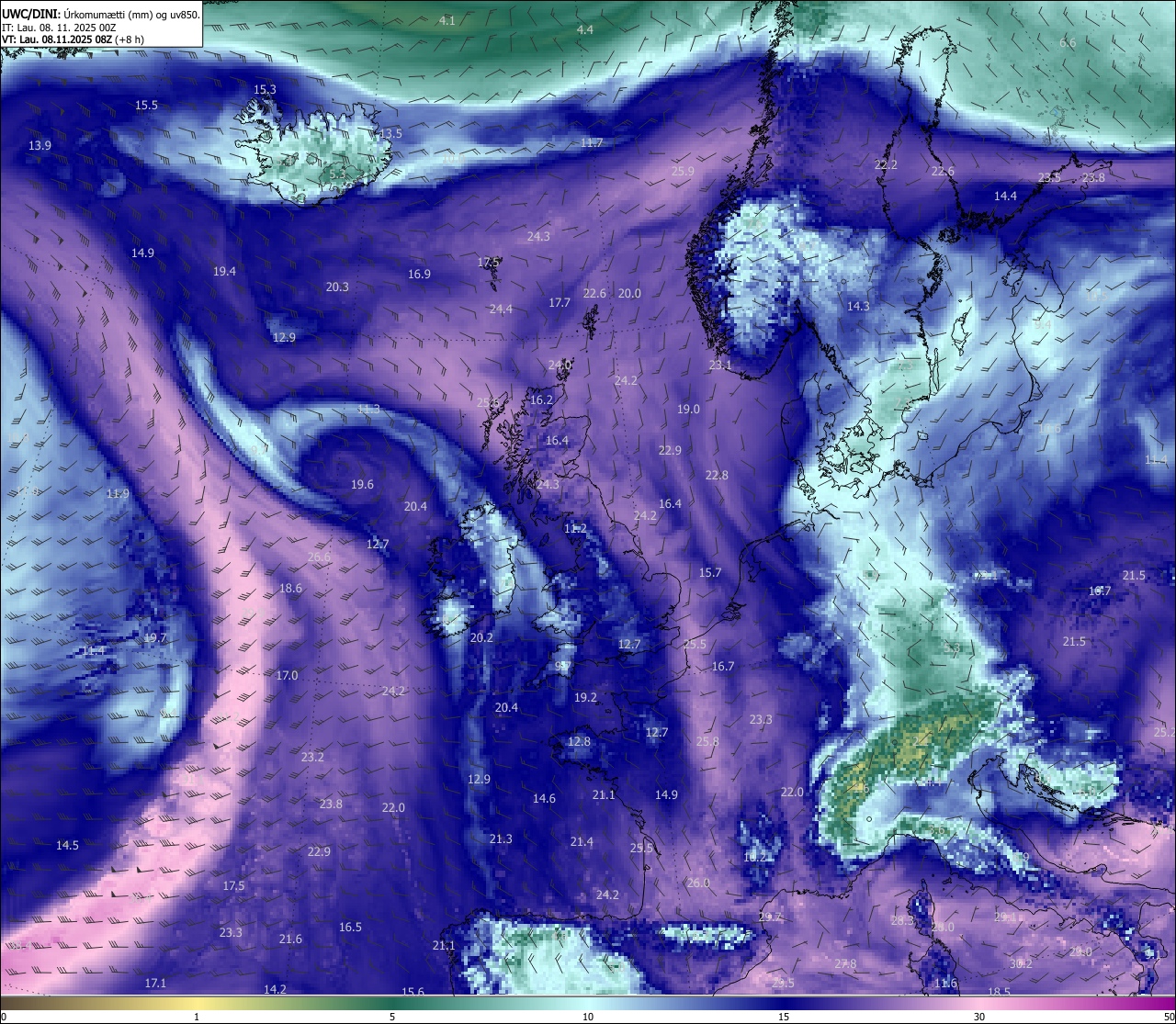The image size is (1176, 1024).
Task: Click the 25.2 value at the map's right edge
Action: tap(1164, 733)
